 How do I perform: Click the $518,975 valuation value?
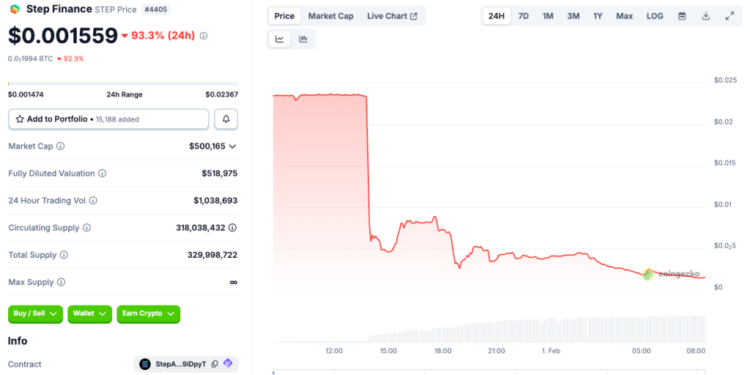pyautogui.click(x=220, y=173)
